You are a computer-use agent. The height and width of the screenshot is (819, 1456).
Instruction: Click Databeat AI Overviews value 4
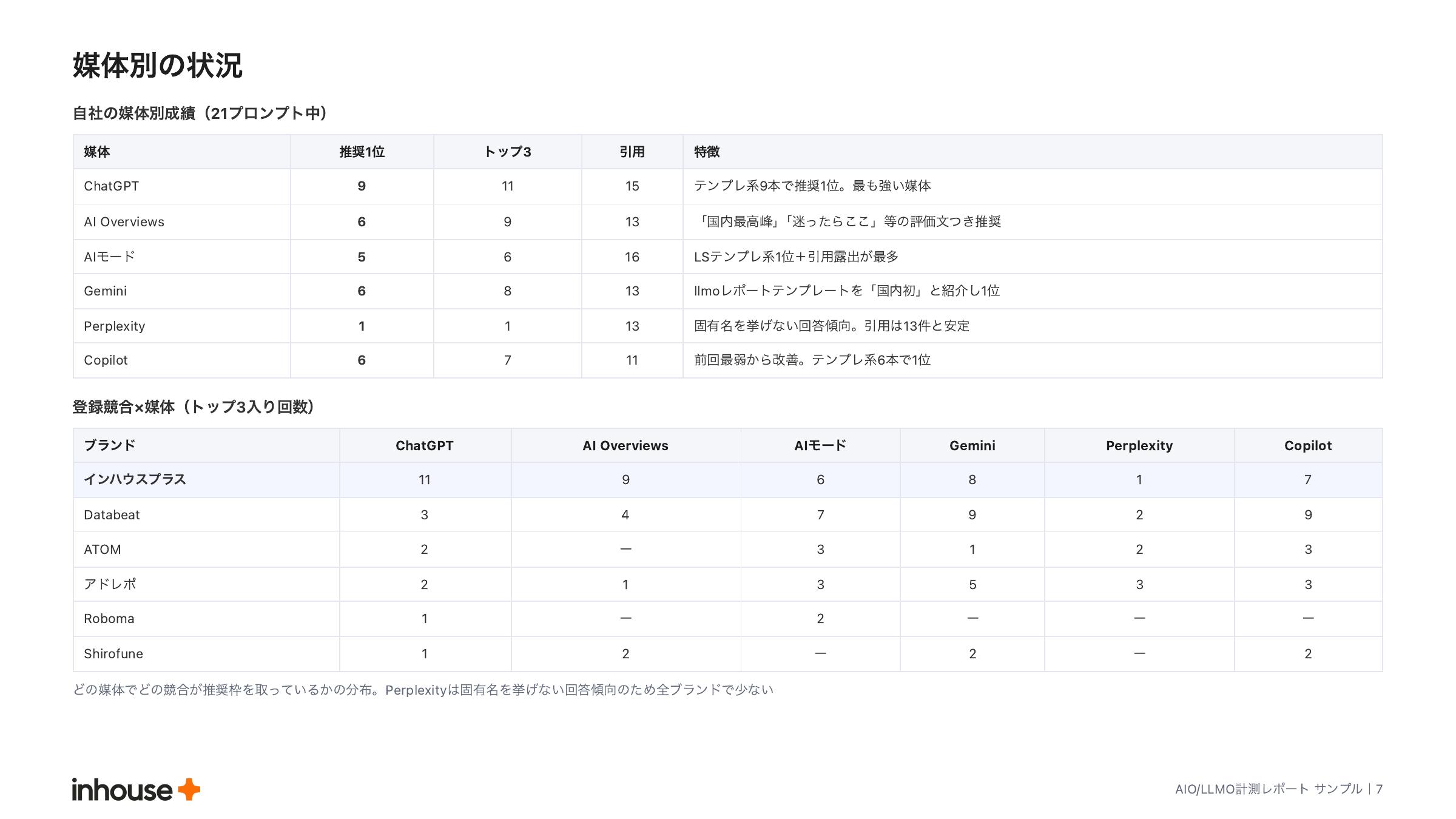click(x=625, y=515)
